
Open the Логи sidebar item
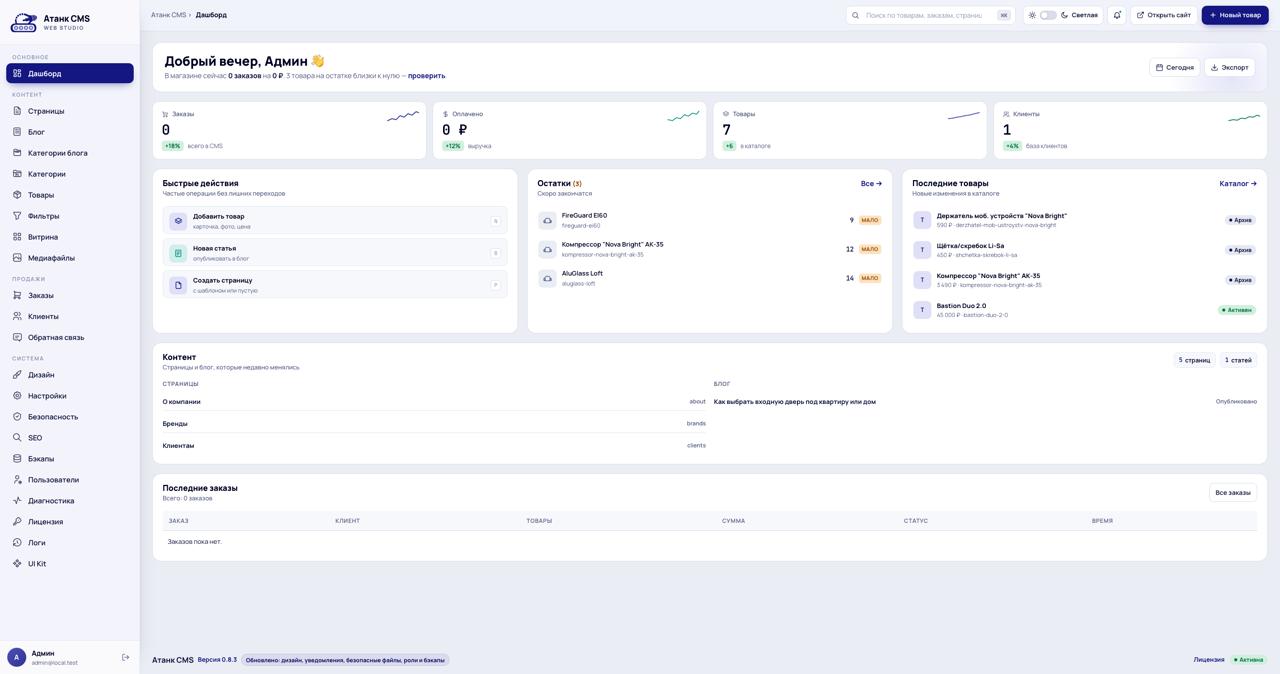pyautogui.click(x=70, y=543)
